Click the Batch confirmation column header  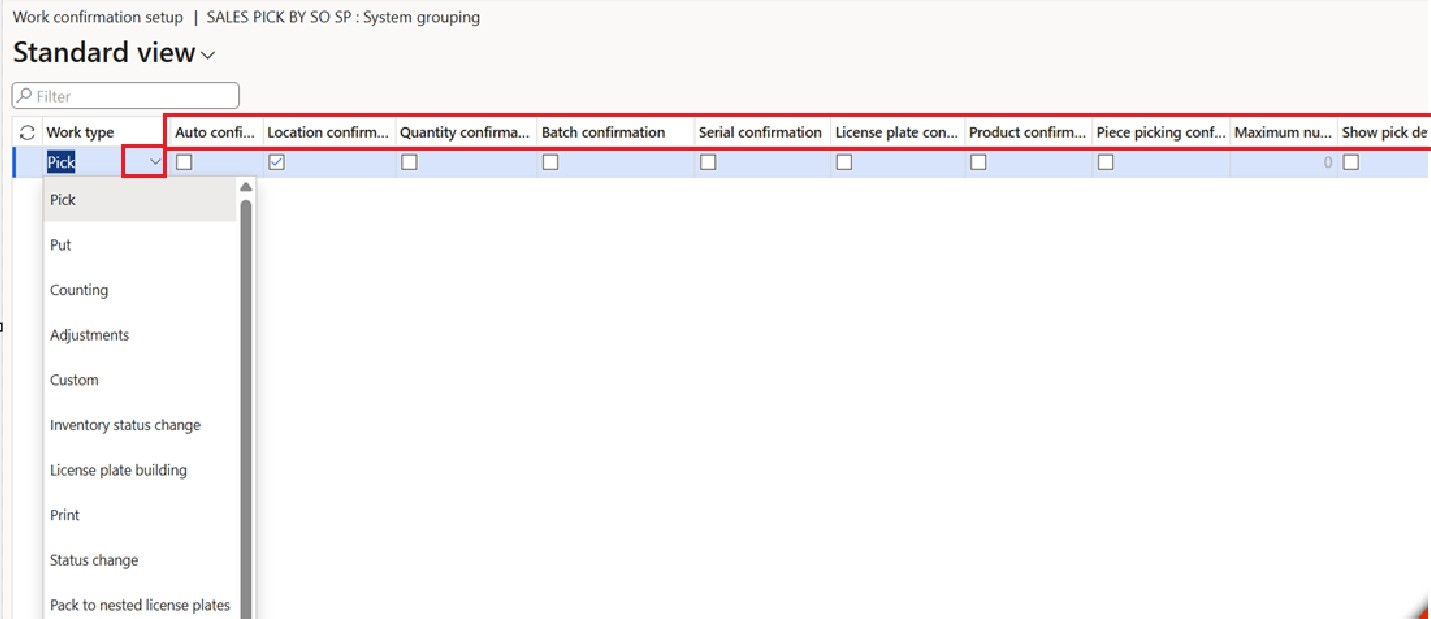tap(603, 132)
